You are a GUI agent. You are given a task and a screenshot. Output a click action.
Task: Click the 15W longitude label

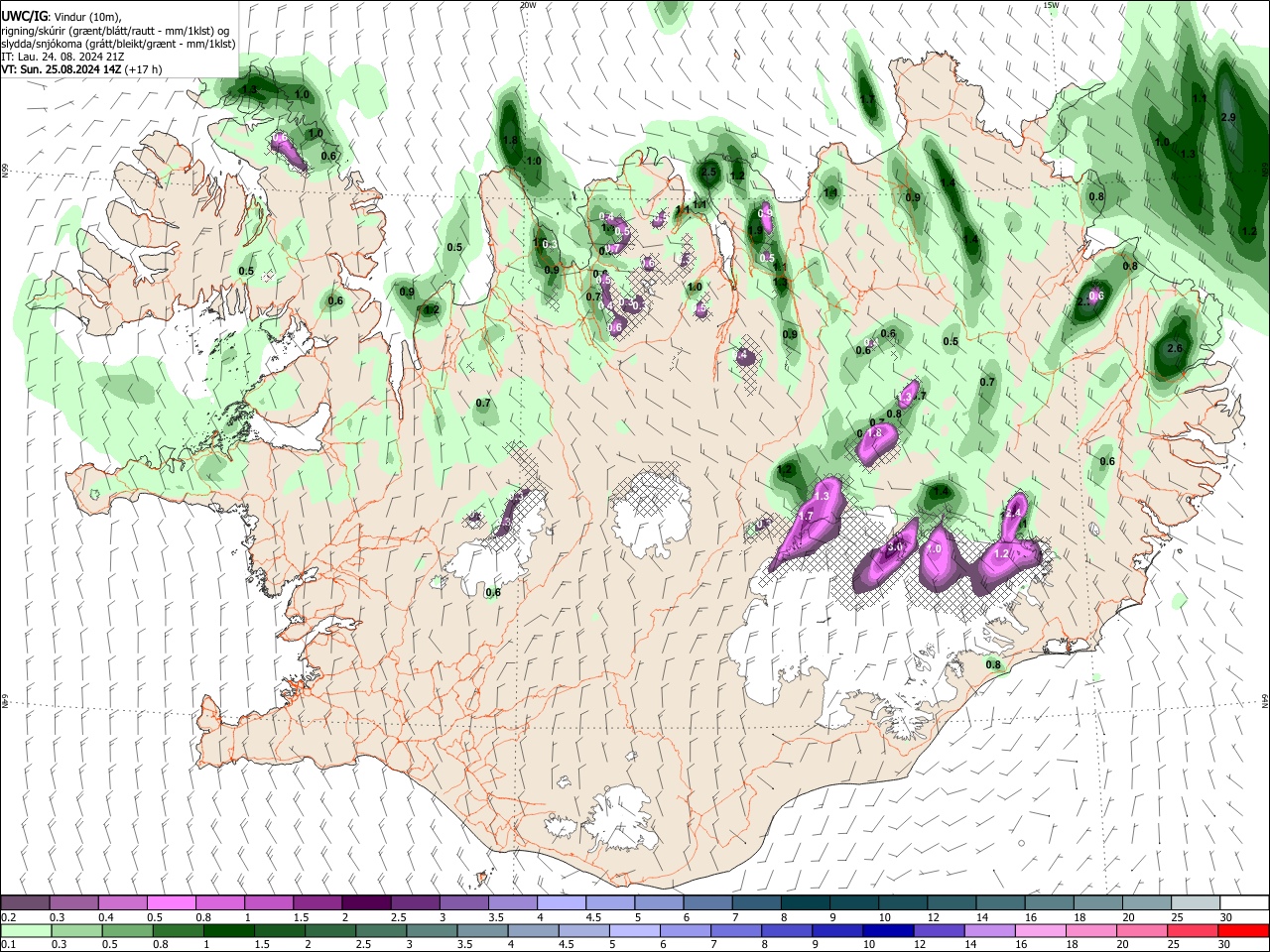click(1051, 5)
